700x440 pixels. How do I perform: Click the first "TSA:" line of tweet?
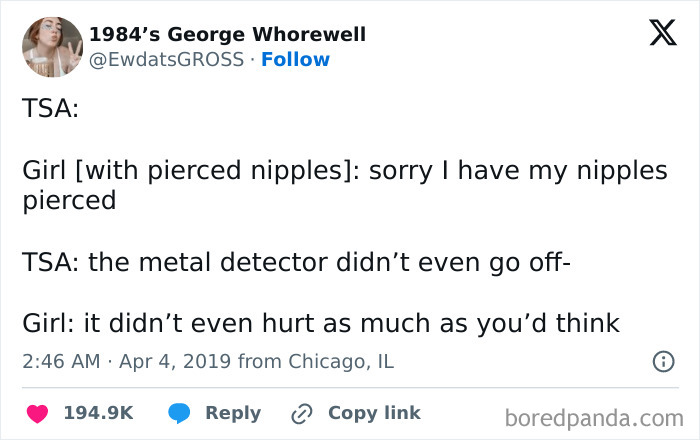coord(50,109)
